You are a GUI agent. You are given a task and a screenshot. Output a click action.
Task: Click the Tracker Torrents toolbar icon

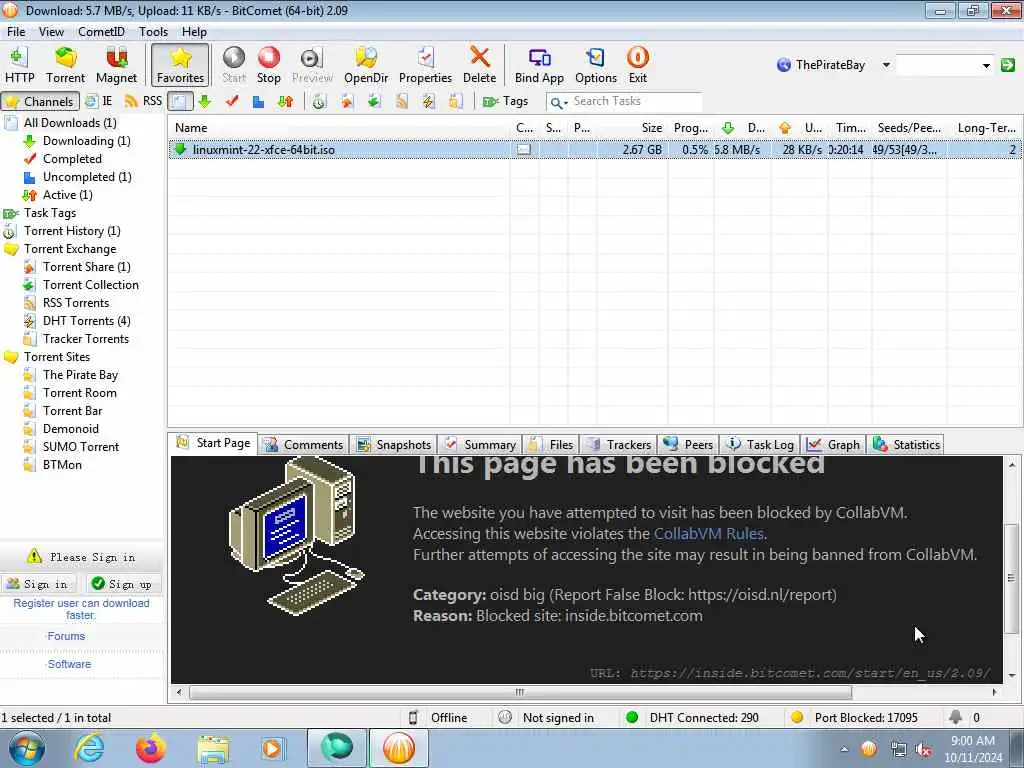[x=456, y=101]
